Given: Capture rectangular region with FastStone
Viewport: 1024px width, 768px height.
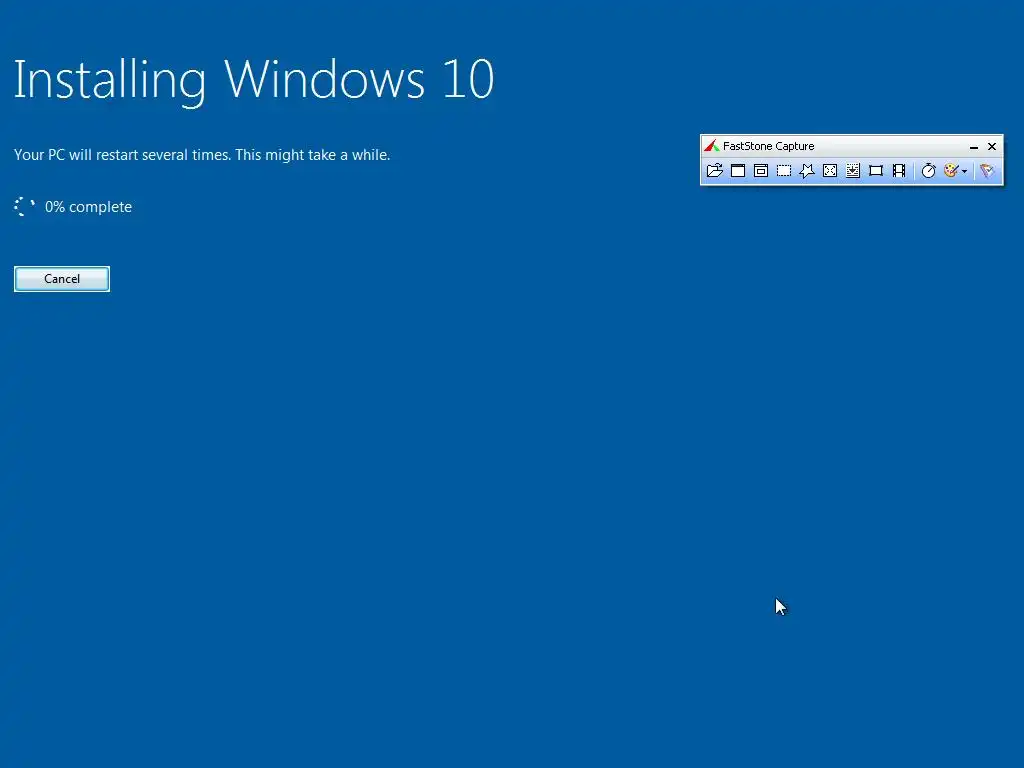Looking at the screenshot, I should click(x=784, y=170).
